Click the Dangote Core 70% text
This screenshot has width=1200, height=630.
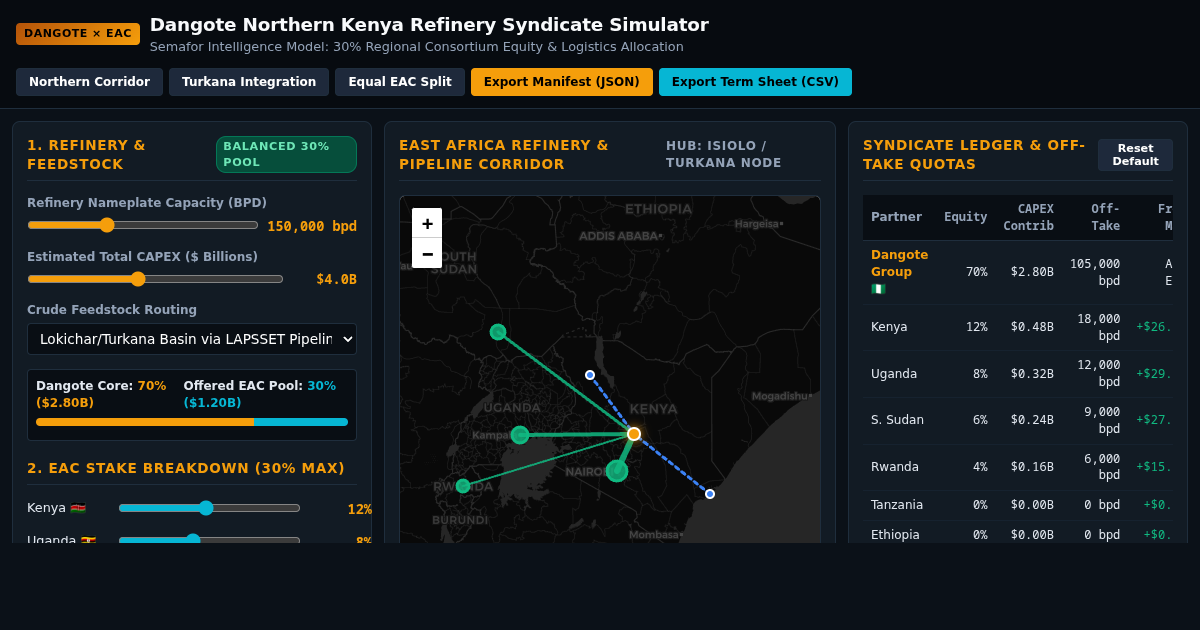(x=101, y=394)
